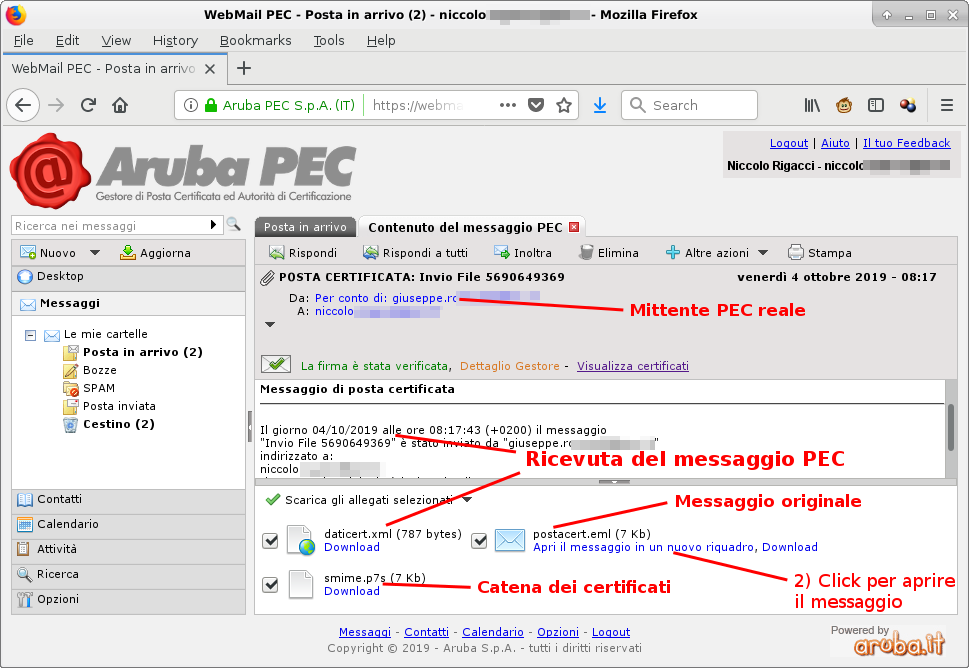Go to the browser home page icon
This screenshot has height=668, width=969.
pyautogui.click(x=120, y=105)
